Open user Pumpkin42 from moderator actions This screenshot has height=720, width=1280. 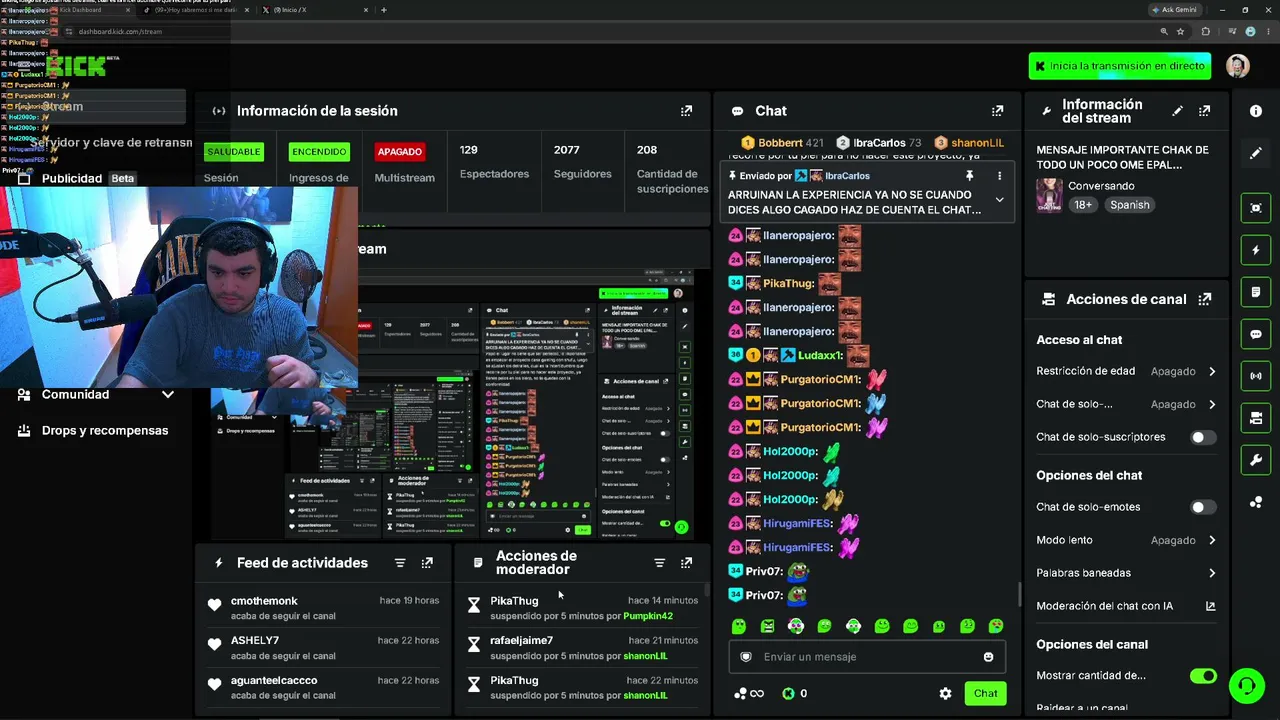(648, 616)
